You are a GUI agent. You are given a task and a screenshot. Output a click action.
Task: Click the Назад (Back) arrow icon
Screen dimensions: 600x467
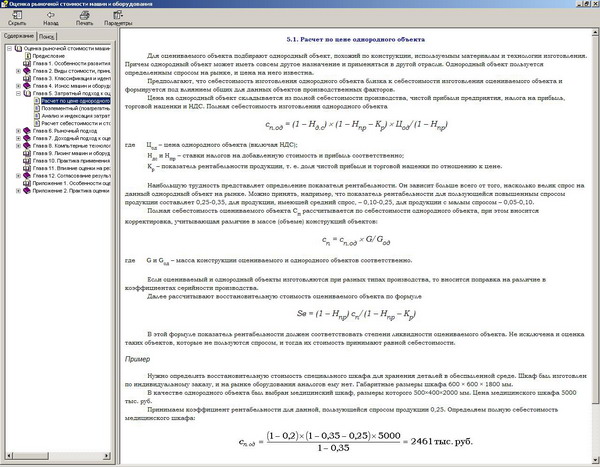click(51, 15)
